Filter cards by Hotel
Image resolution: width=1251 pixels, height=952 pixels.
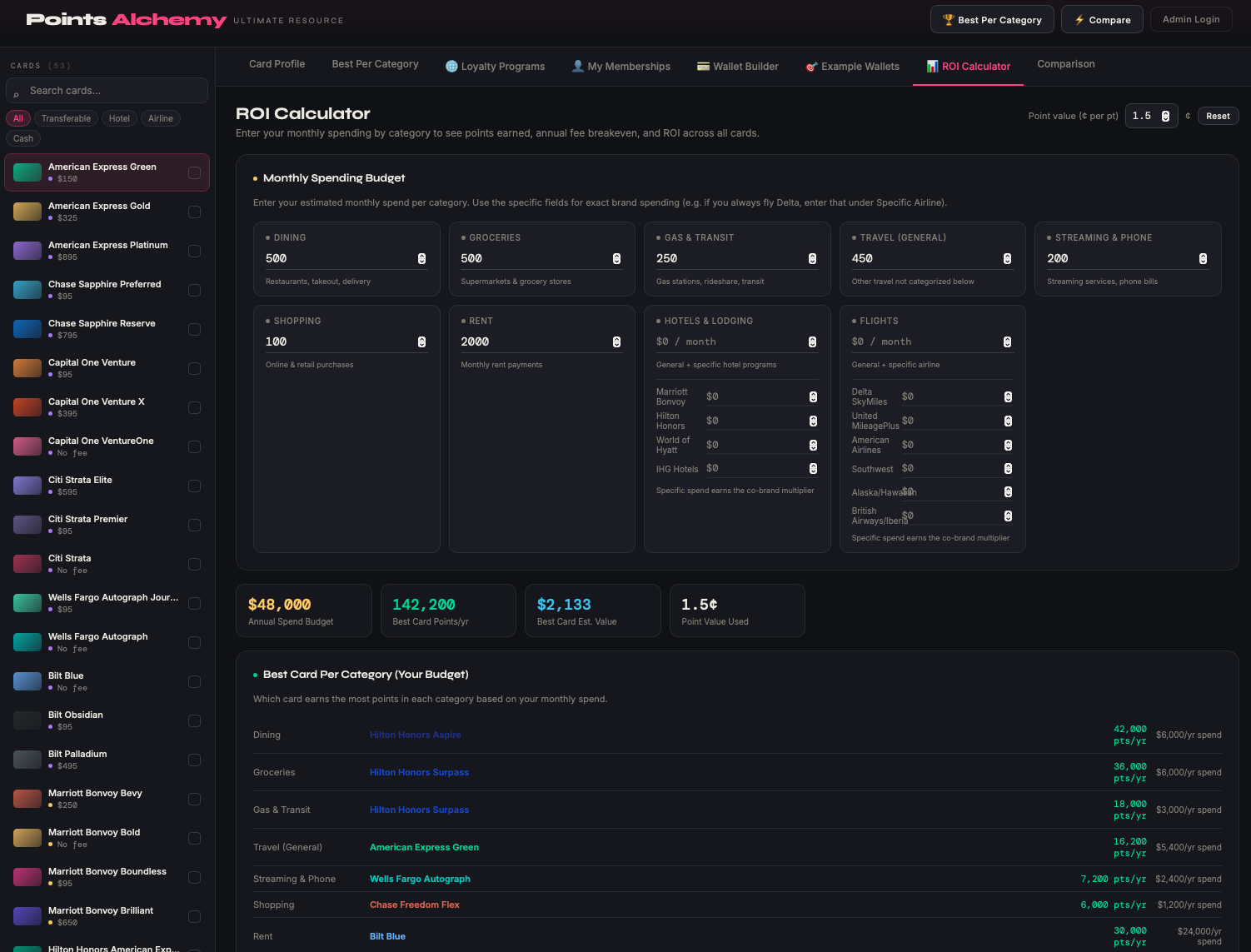coord(119,118)
